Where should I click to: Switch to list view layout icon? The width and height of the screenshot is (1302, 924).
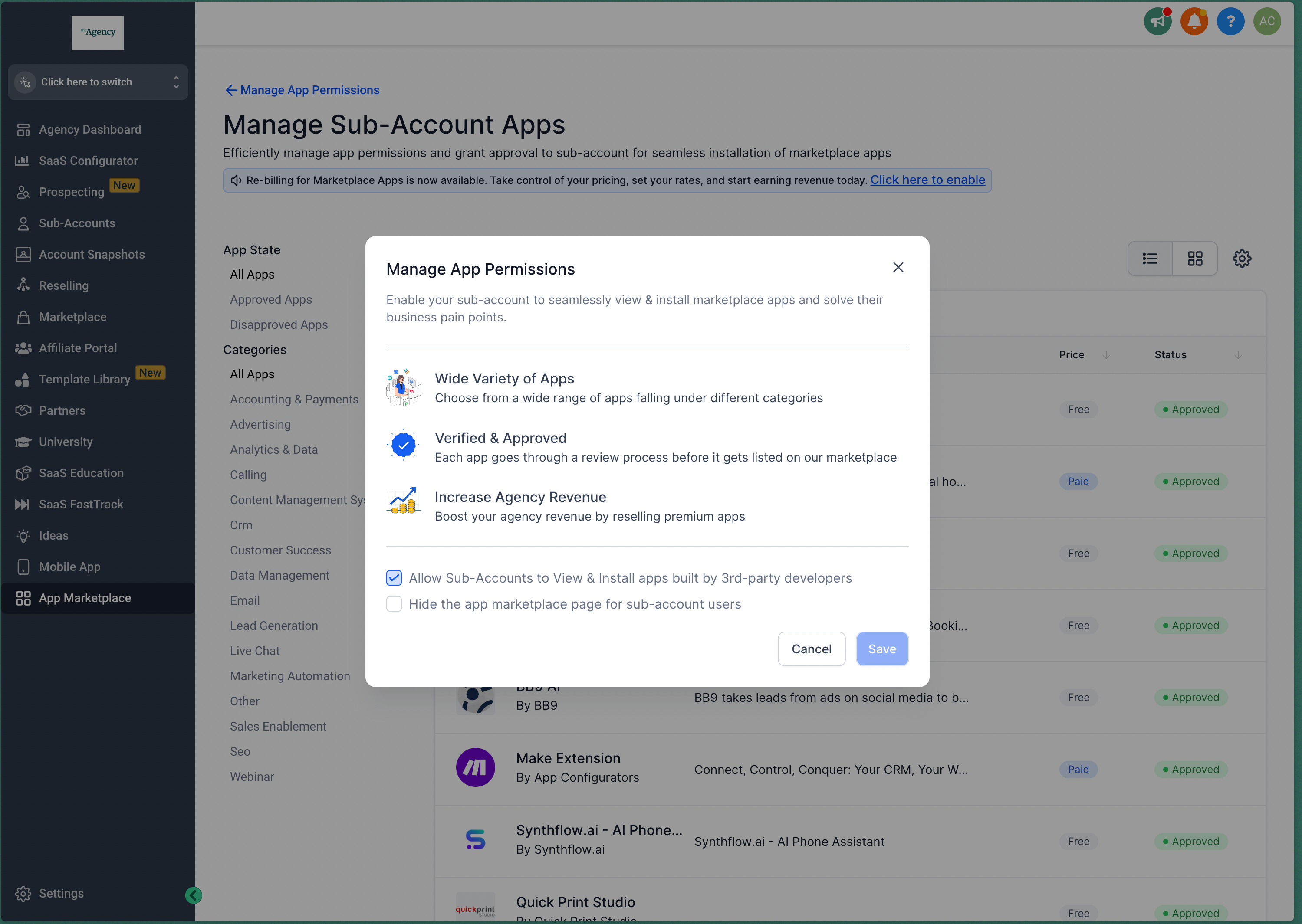tap(1150, 259)
